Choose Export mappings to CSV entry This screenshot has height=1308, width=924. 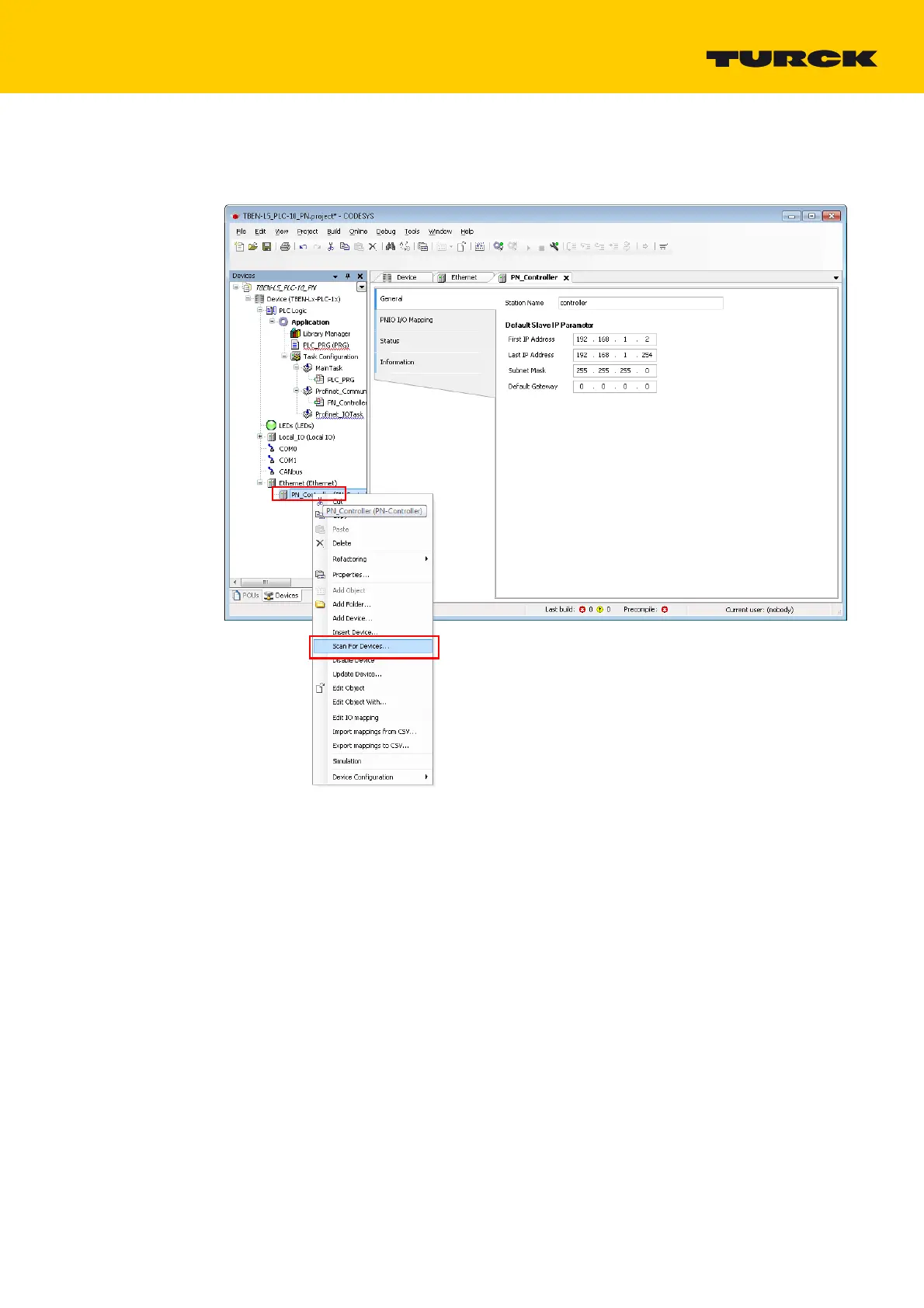point(373,746)
